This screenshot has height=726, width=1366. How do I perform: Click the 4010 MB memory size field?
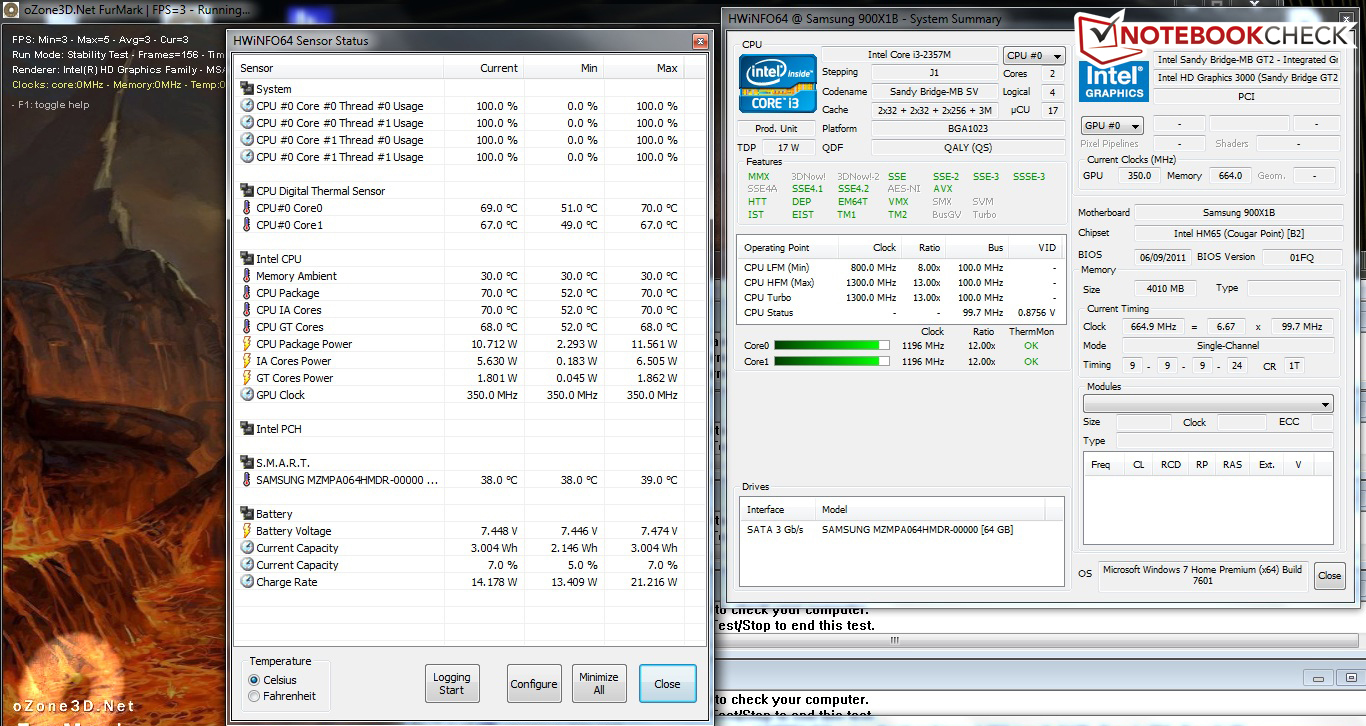1166,289
